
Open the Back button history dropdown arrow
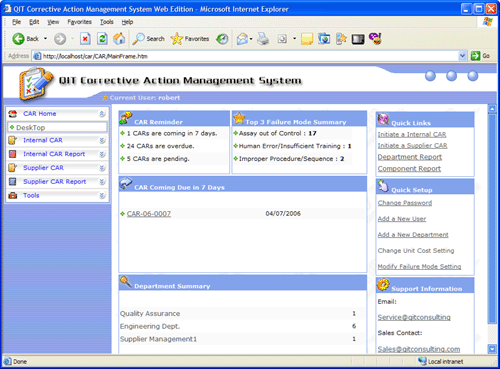click(x=45, y=39)
